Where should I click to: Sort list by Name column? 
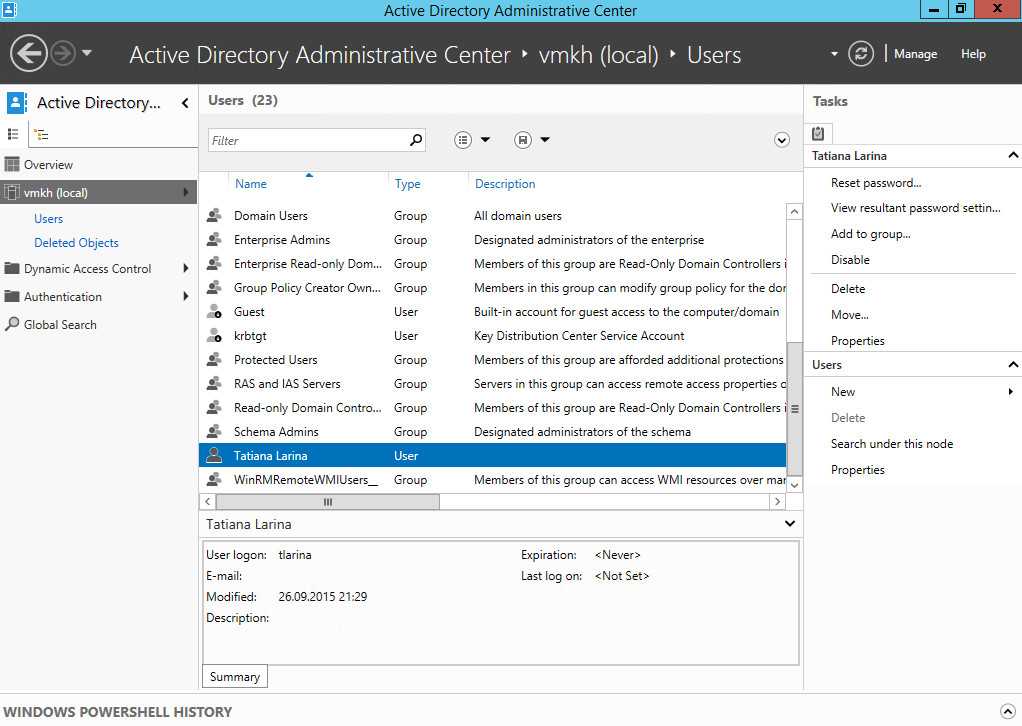coord(251,184)
